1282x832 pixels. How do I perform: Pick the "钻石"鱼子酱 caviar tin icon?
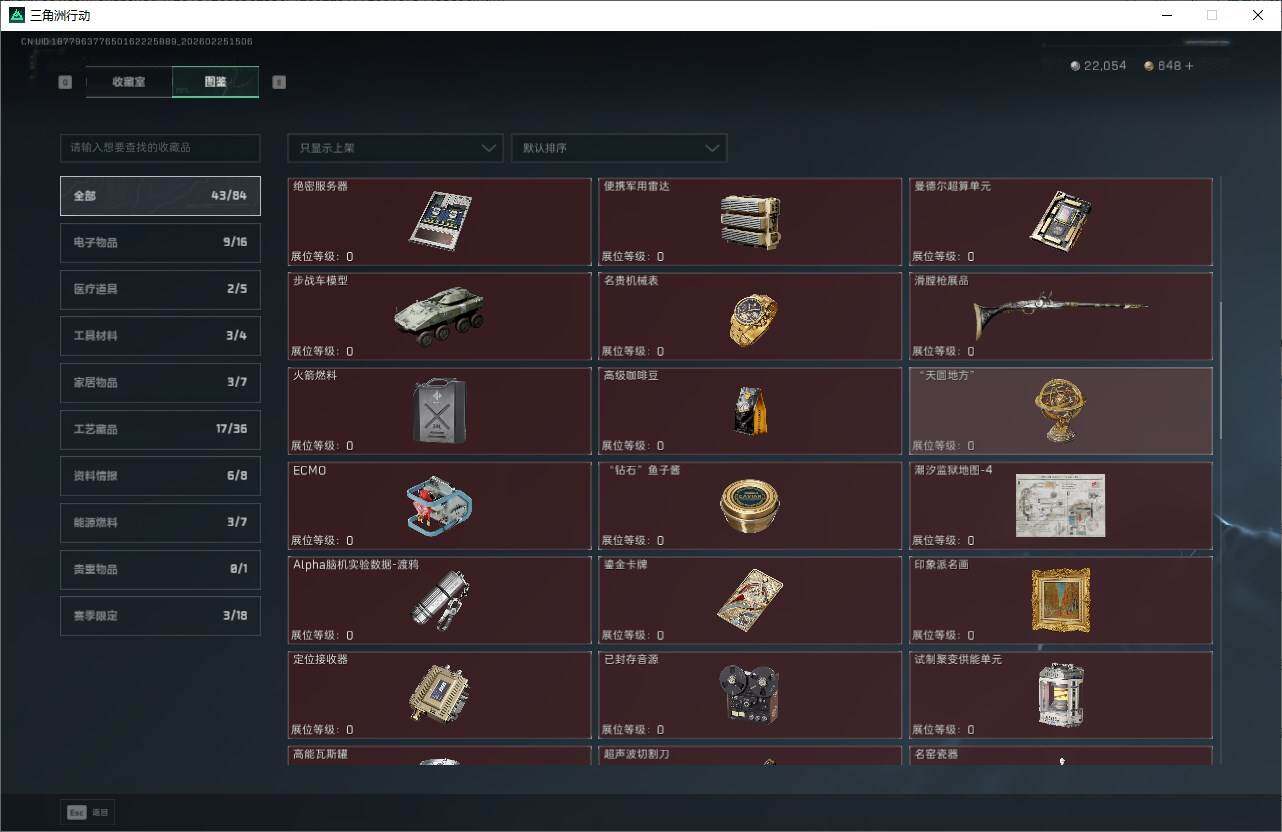[x=750, y=506]
